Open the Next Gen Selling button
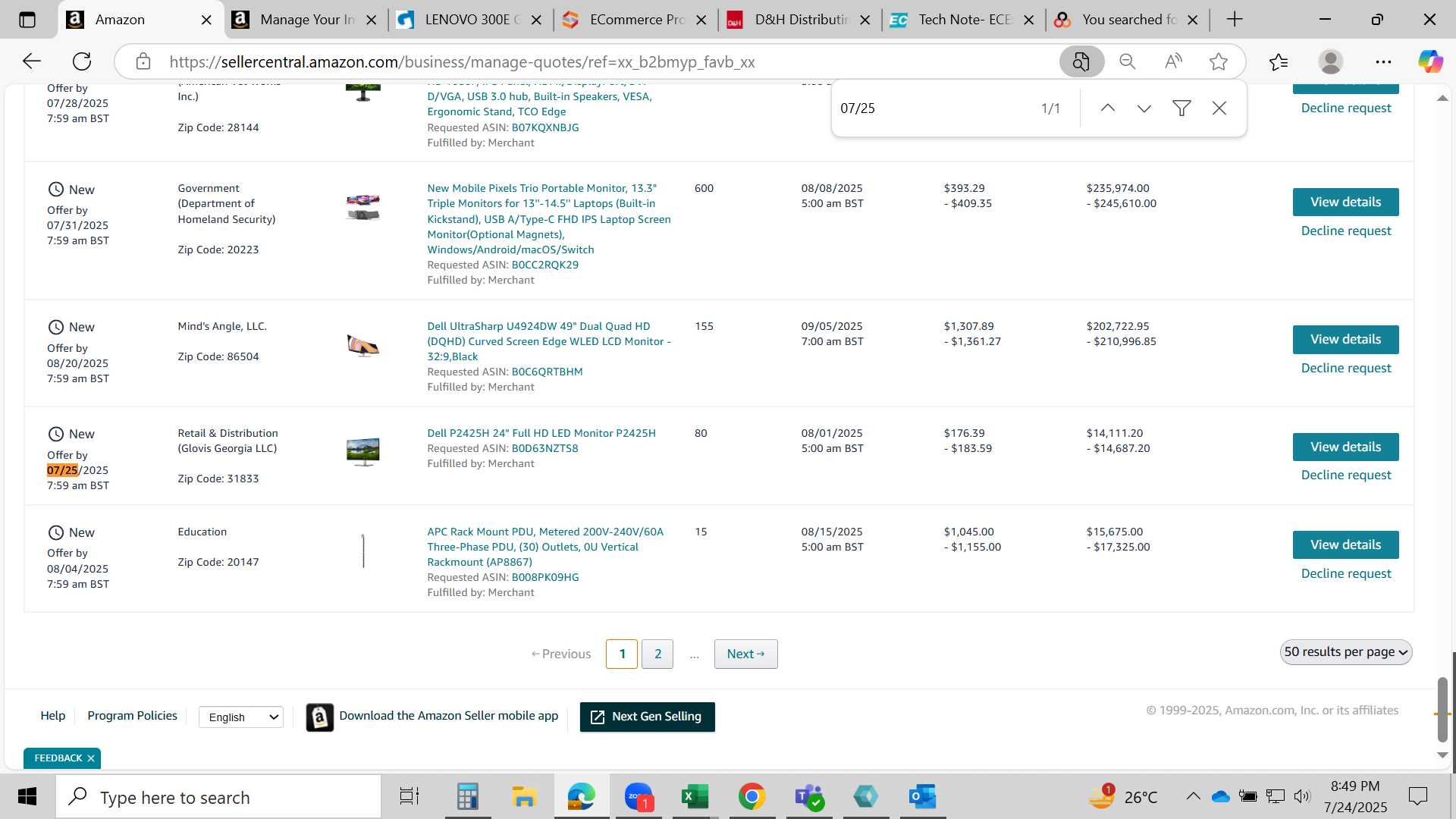1456x819 pixels. (647, 717)
